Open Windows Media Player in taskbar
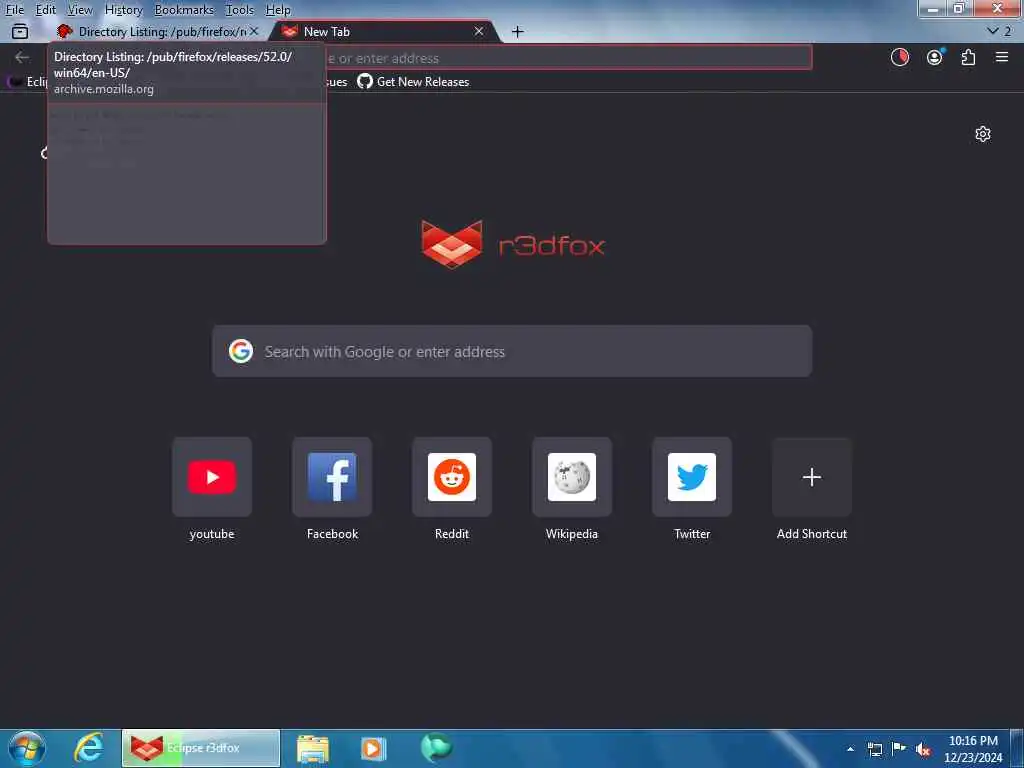The height and width of the screenshot is (768, 1024). [374, 748]
